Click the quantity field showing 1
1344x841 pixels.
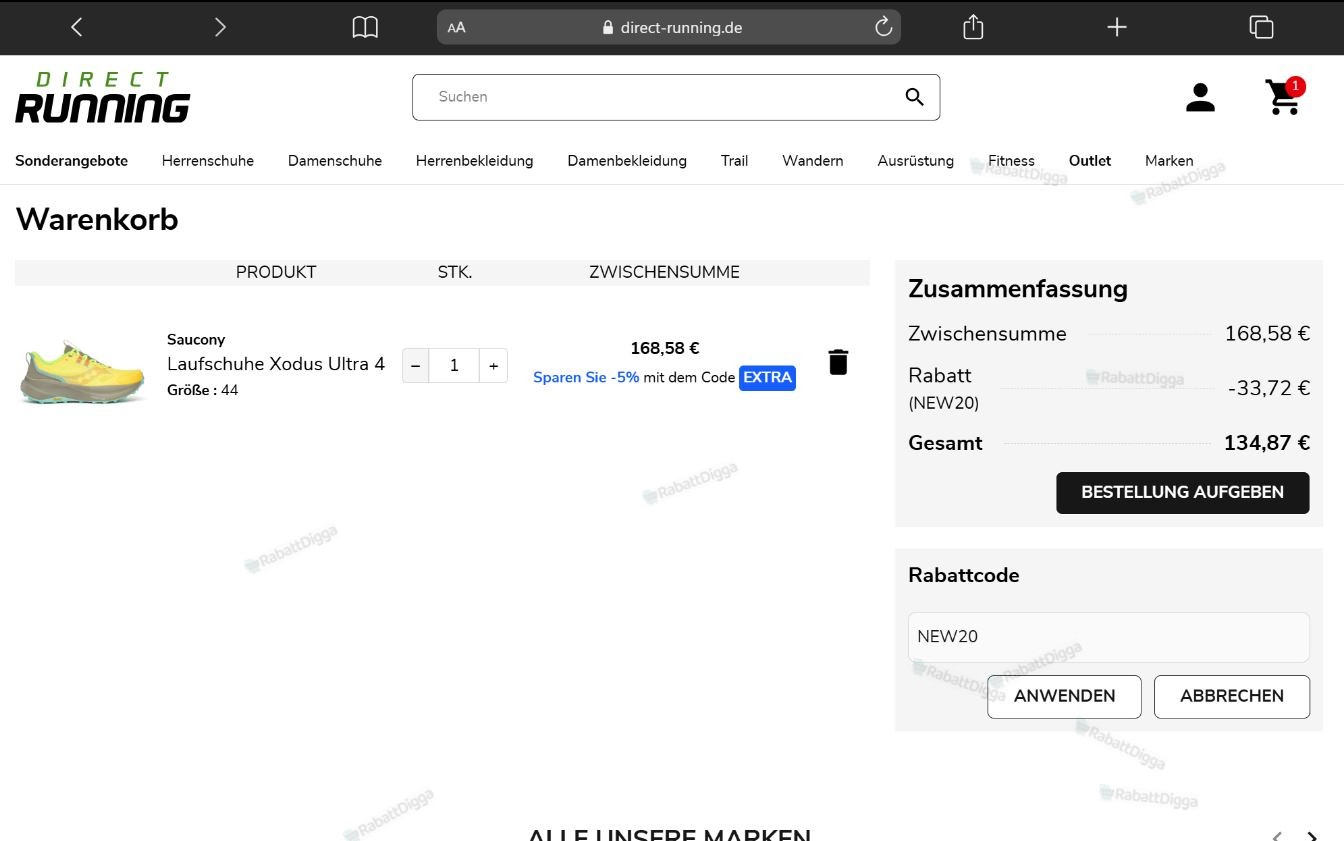click(x=454, y=366)
